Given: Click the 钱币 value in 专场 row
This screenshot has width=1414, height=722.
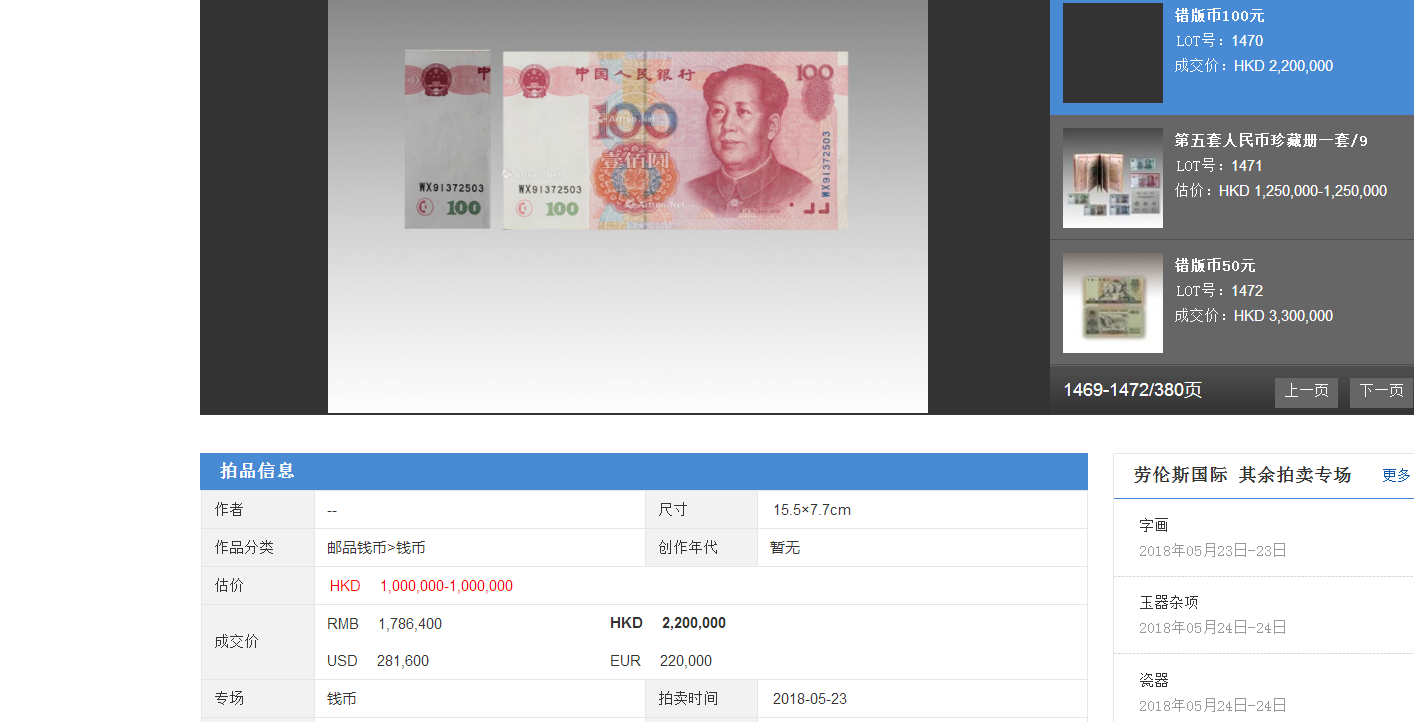Looking at the screenshot, I should 342,699.
